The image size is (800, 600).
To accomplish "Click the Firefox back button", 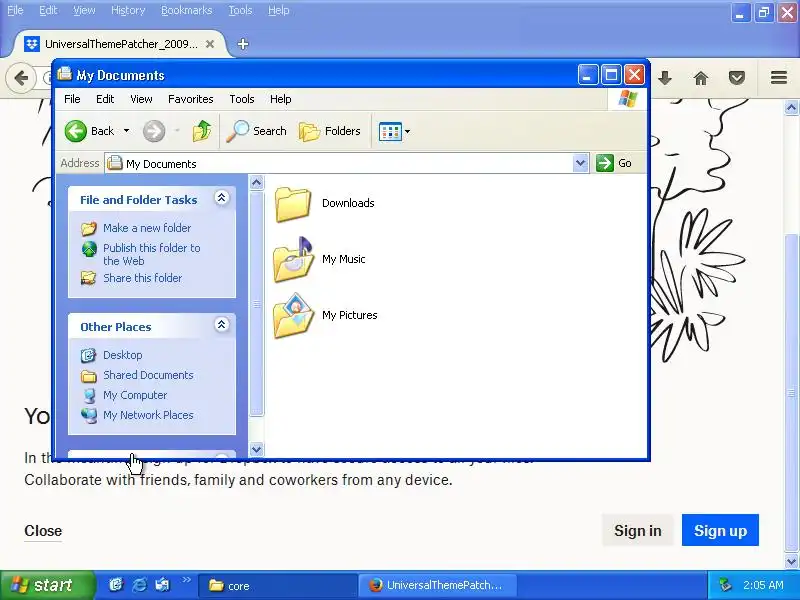I will pyautogui.click(x=21, y=78).
